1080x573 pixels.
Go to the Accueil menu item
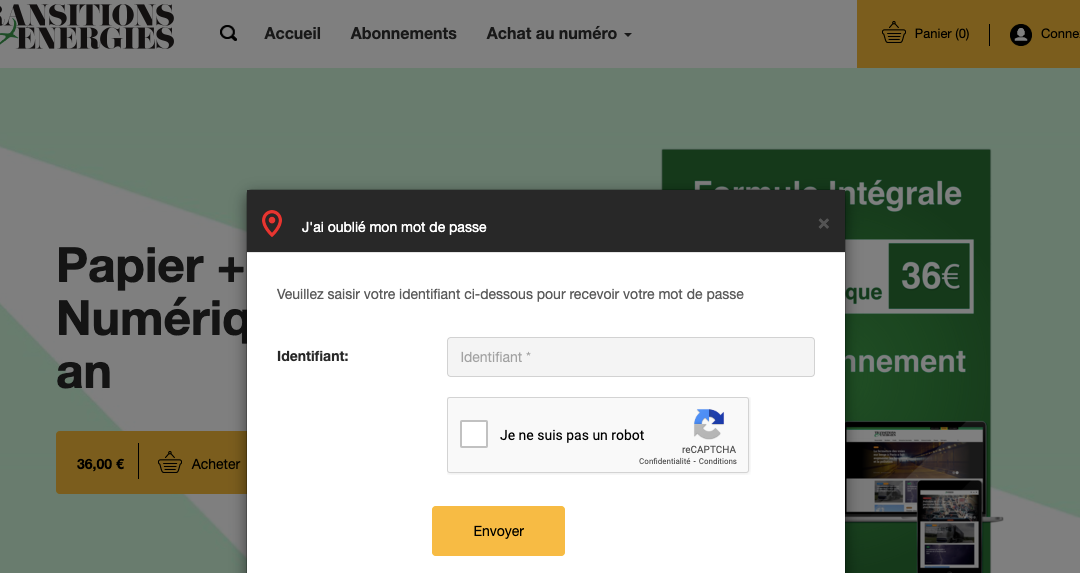click(x=292, y=34)
